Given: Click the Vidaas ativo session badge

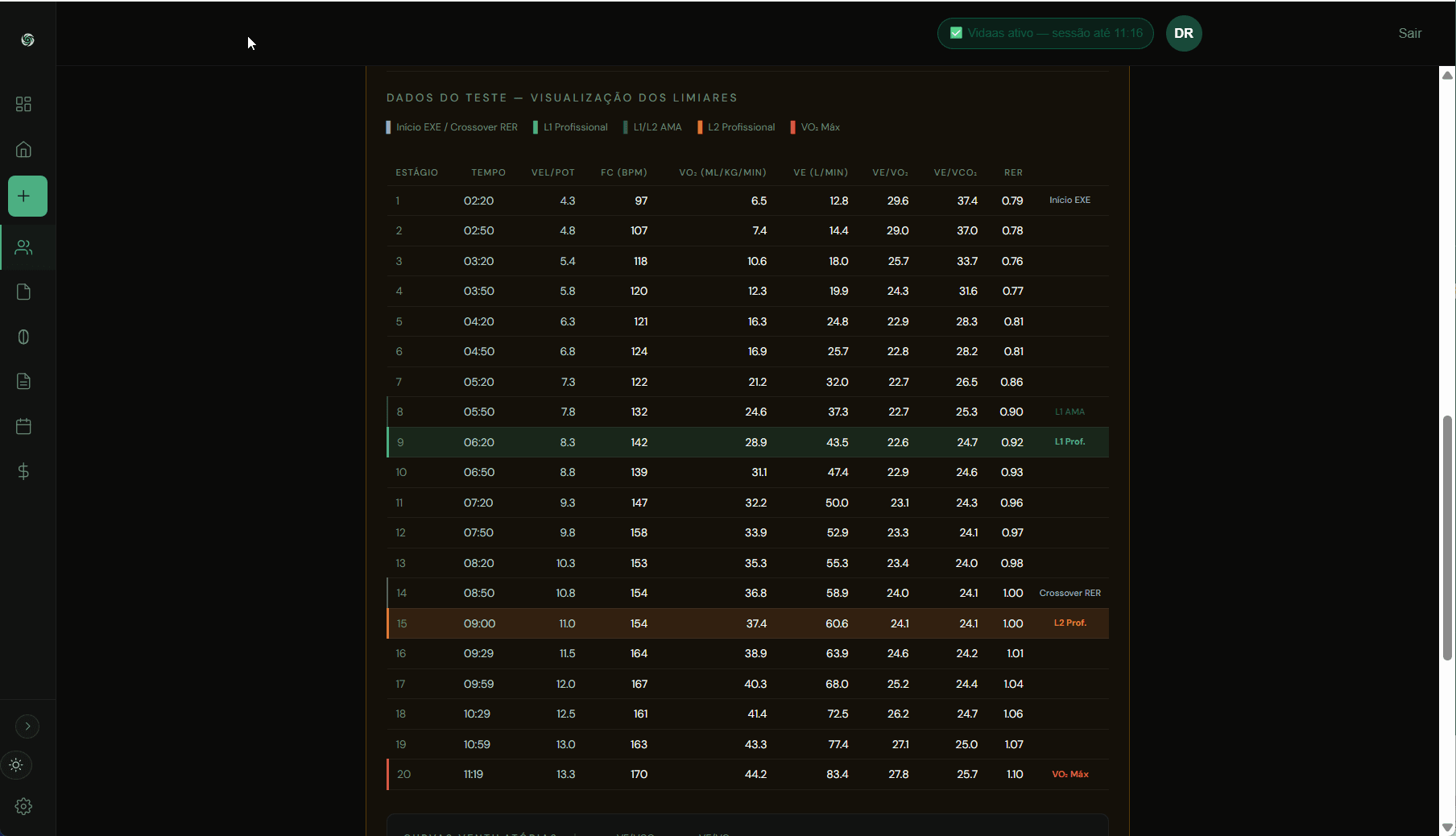Looking at the screenshot, I should (1045, 33).
